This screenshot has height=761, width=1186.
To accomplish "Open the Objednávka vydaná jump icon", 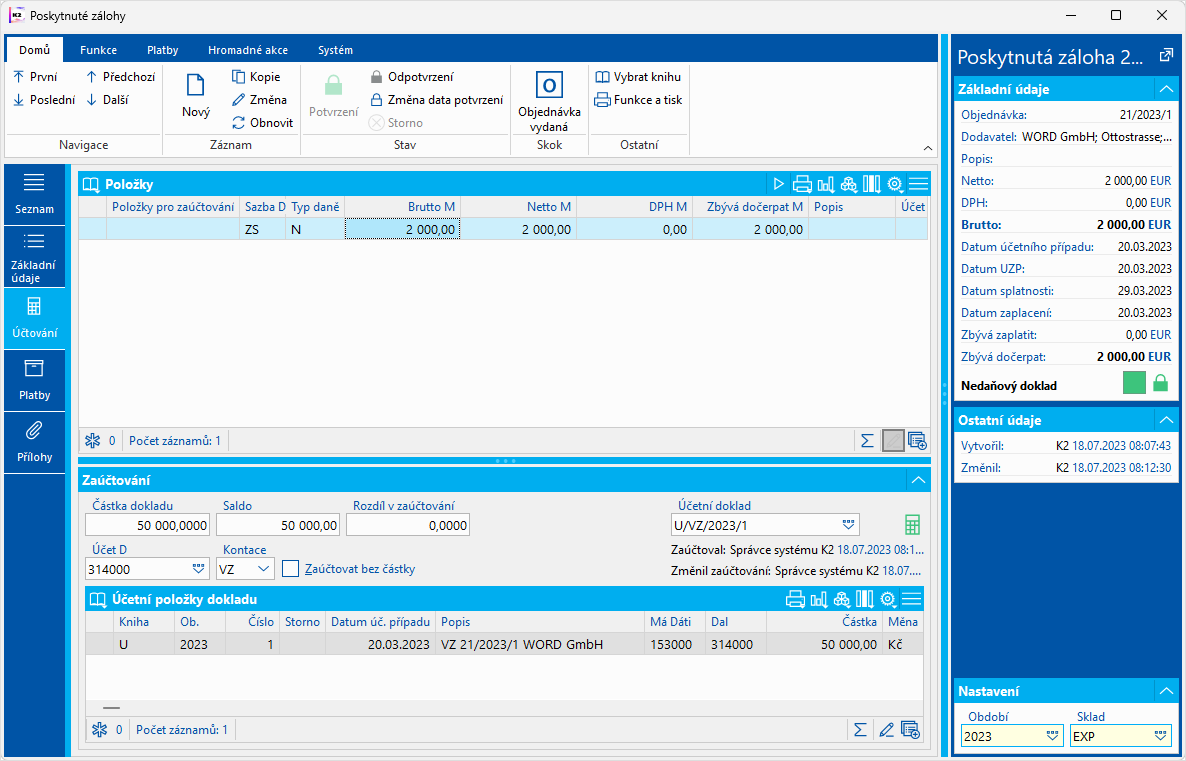I will [549, 86].
